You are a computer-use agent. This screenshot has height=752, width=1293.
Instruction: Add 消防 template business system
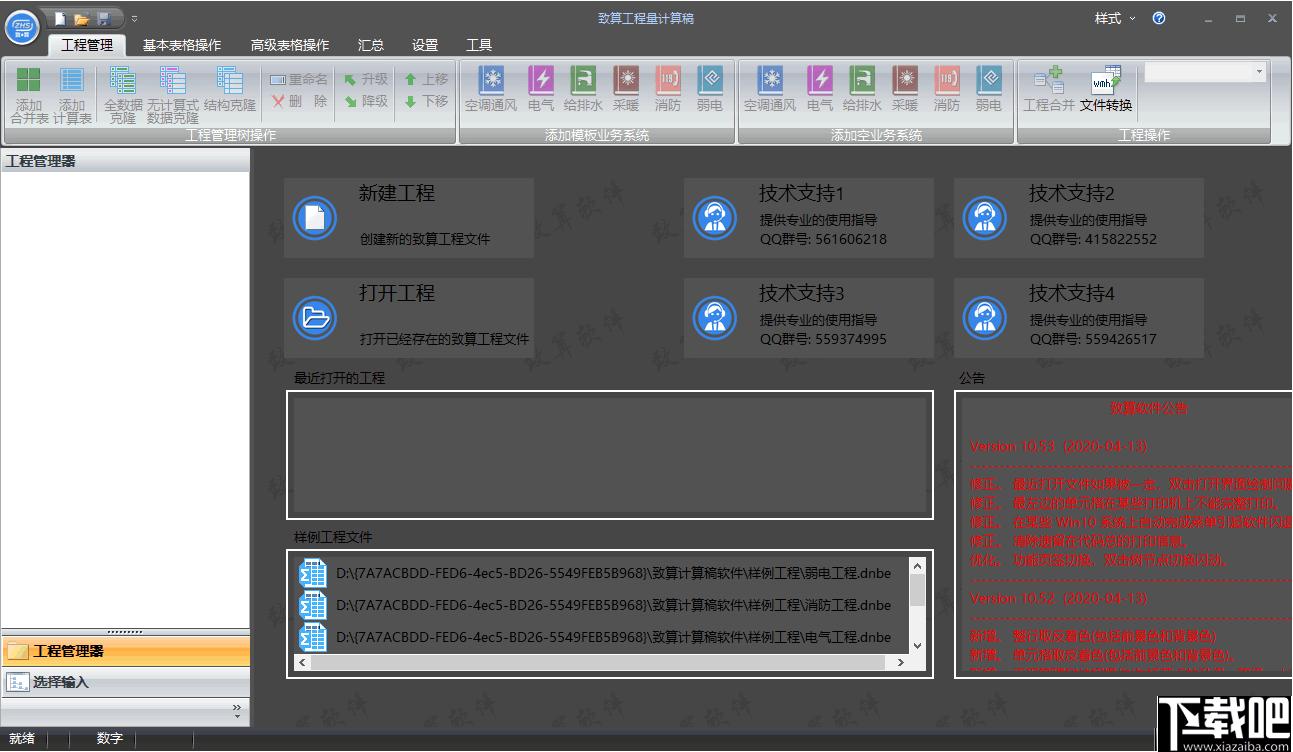pos(668,90)
